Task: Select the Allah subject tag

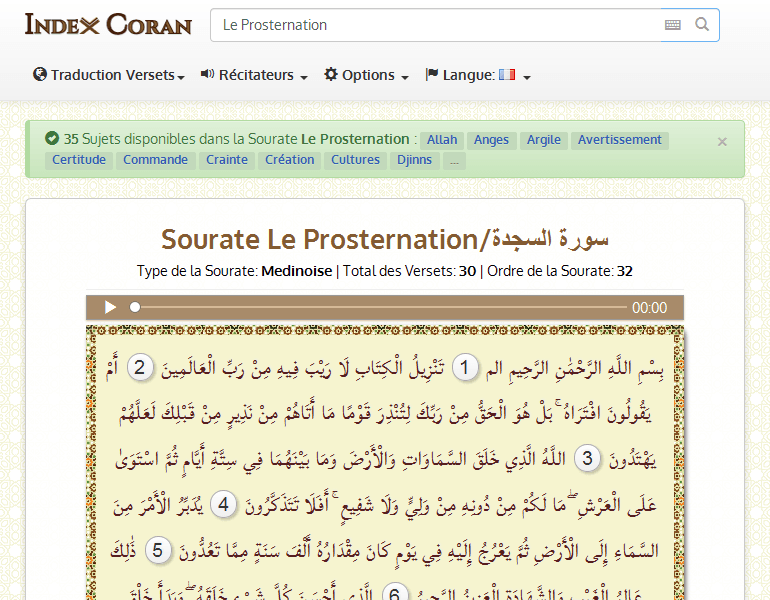Action: 442,140
